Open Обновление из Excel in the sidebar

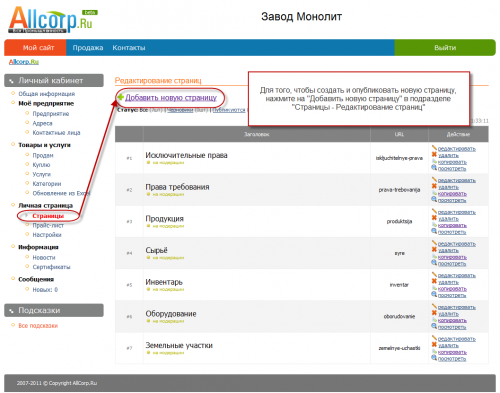click(61, 193)
